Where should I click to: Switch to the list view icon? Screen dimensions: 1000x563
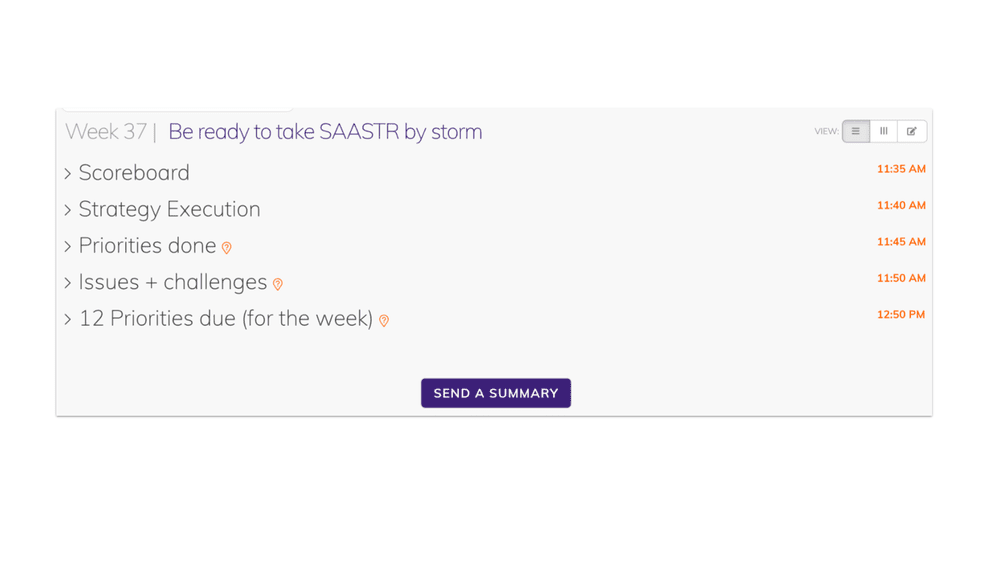856,131
